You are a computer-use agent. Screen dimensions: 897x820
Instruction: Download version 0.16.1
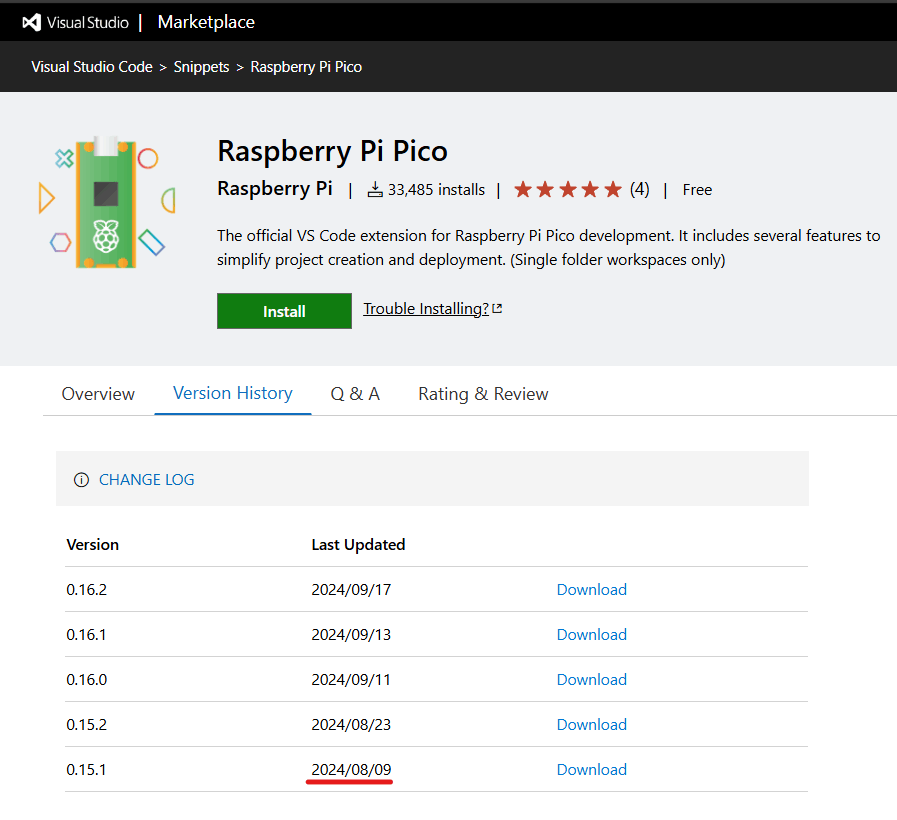point(592,635)
